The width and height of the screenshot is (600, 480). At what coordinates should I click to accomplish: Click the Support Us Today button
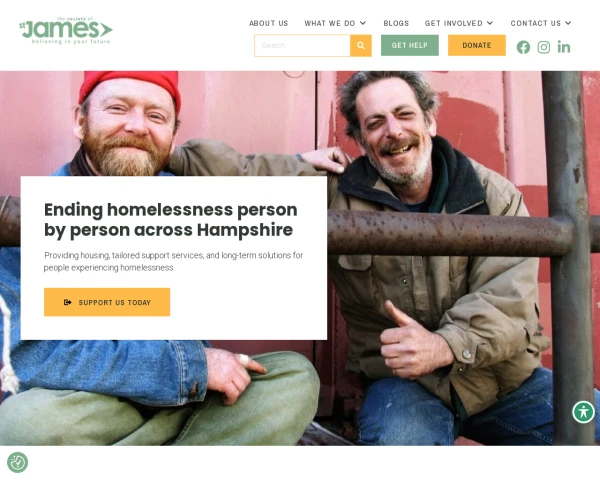[x=107, y=302]
